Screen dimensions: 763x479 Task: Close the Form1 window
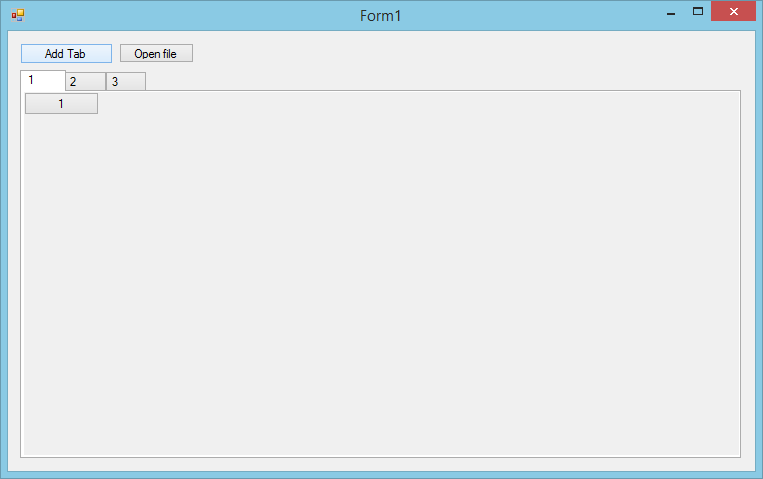(x=733, y=11)
